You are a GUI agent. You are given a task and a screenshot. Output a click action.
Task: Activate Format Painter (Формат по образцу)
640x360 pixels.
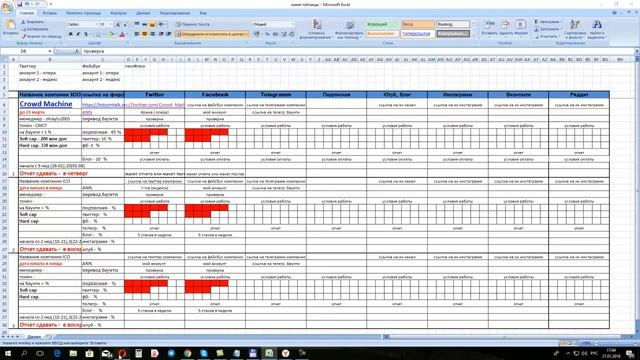(41, 36)
